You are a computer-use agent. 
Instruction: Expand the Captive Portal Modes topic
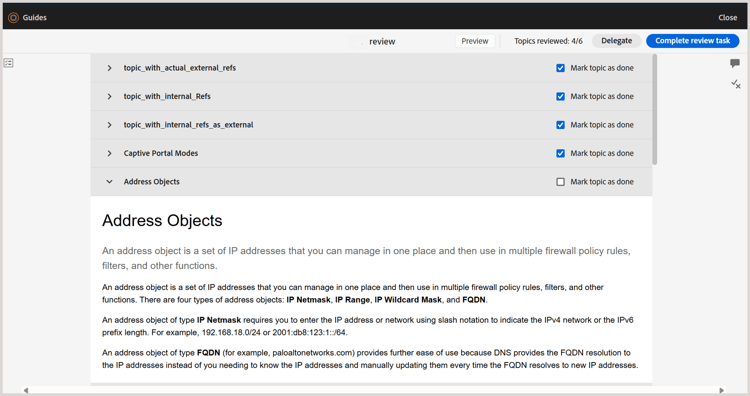tap(110, 154)
